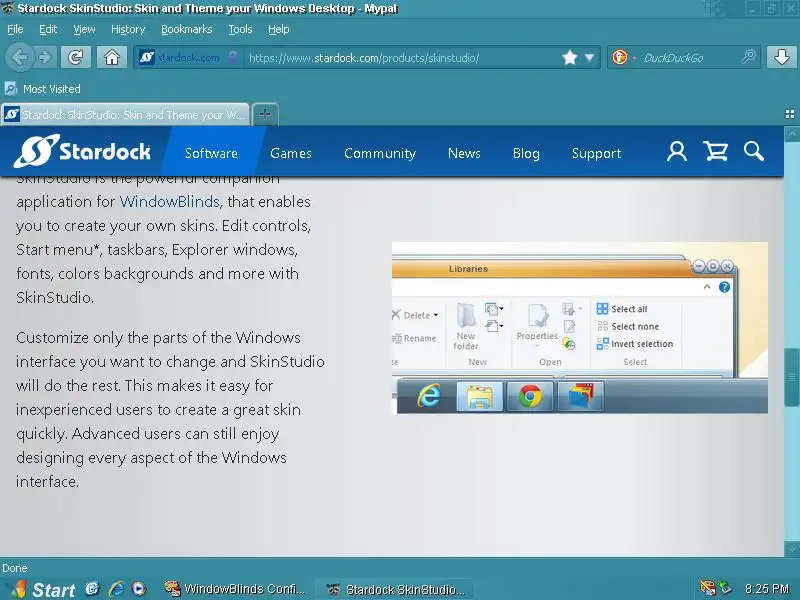Click the green arrow system tray icon
Screen dimensions: 800x600
tap(724, 588)
